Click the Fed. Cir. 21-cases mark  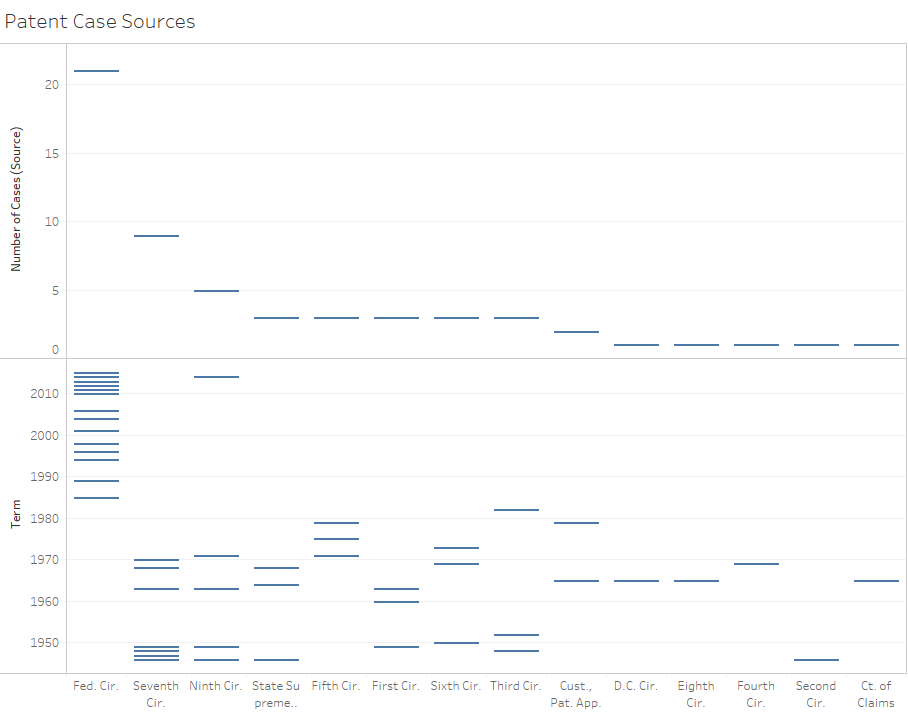(96, 71)
